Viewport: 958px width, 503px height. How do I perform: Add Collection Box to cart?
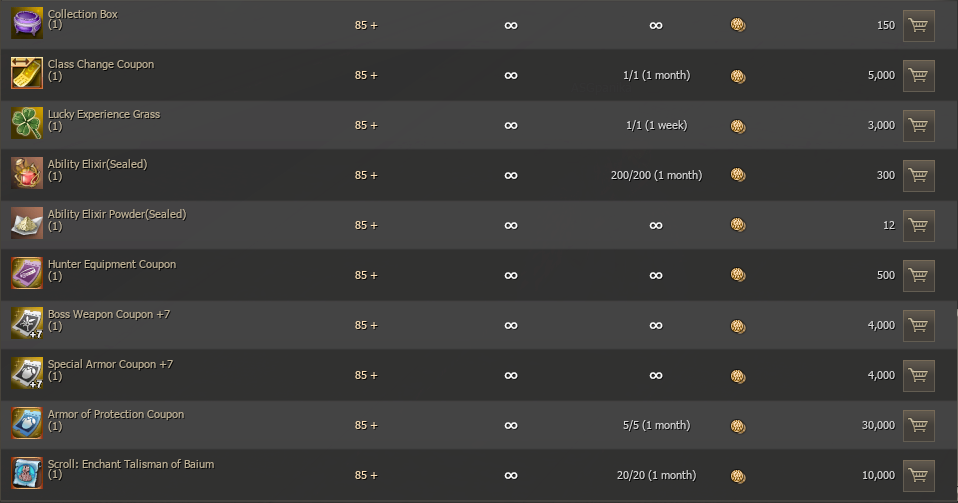918,25
